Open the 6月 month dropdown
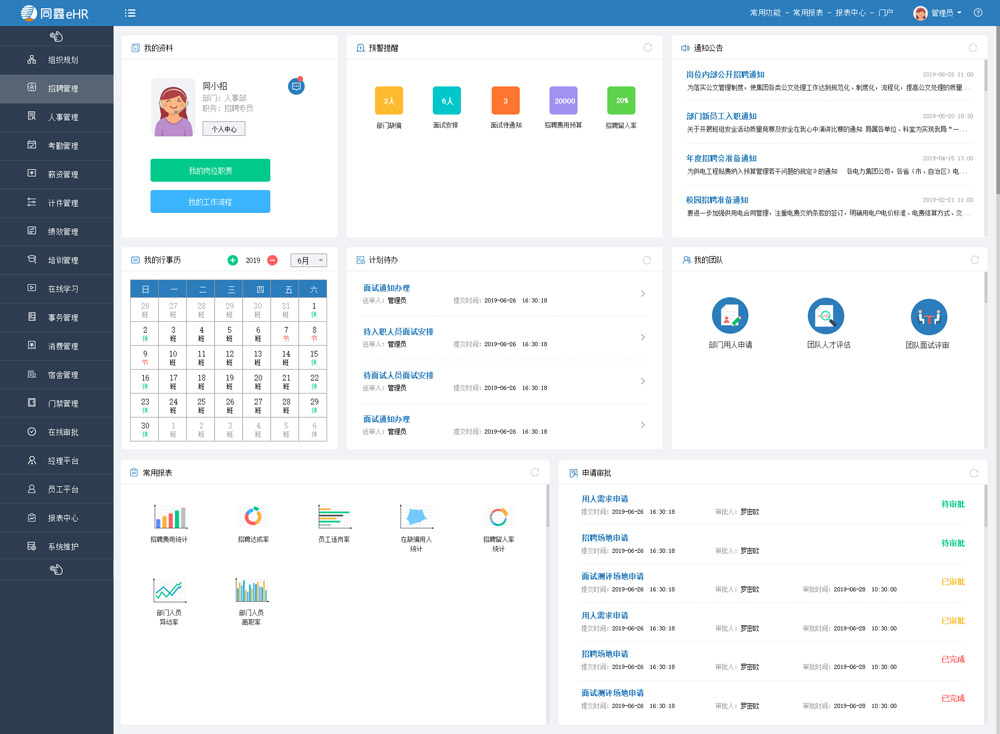The height and width of the screenshot is (734, 1000). 308,260
